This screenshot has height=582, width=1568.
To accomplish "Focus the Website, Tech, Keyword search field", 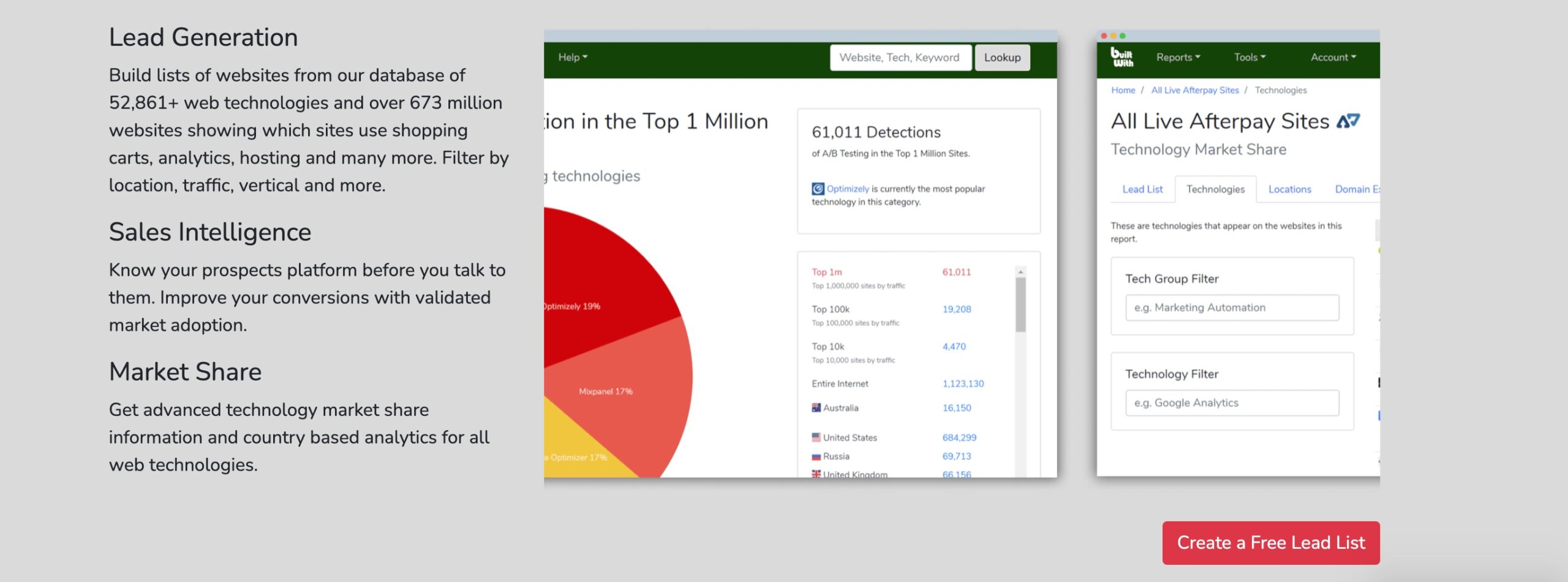I will [900, 58].
